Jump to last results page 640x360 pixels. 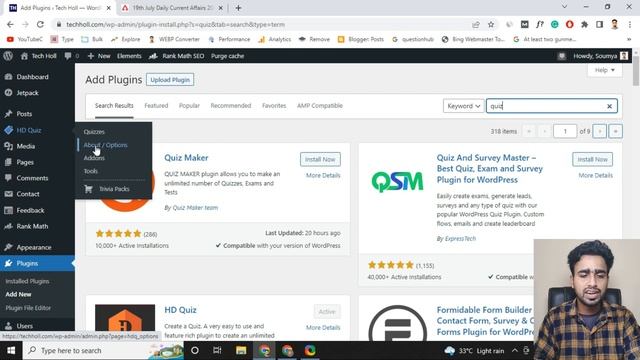coord(616,131)
